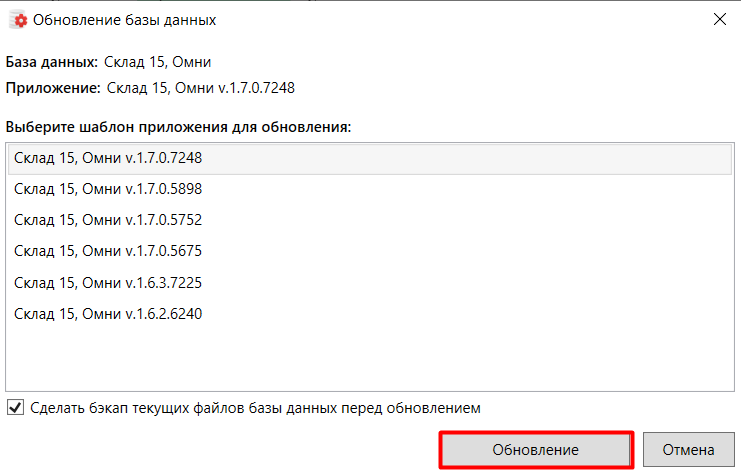Close the database update dialog window
The image size is (741, 471).
pyautogui.click(x=719, y=19)
